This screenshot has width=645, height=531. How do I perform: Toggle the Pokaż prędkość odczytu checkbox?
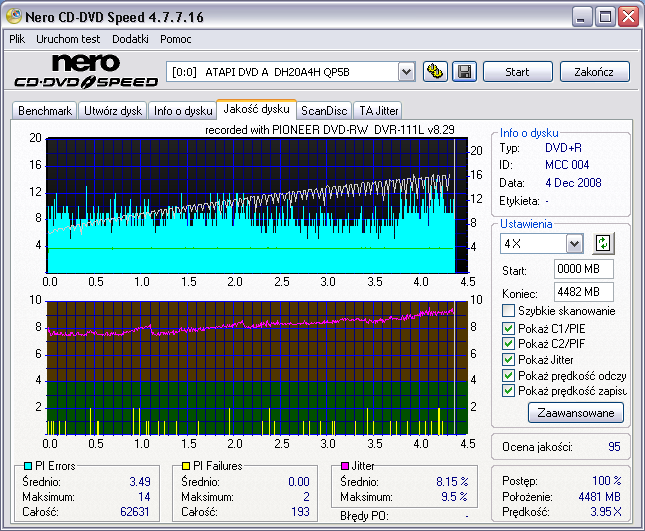[508, 375]
